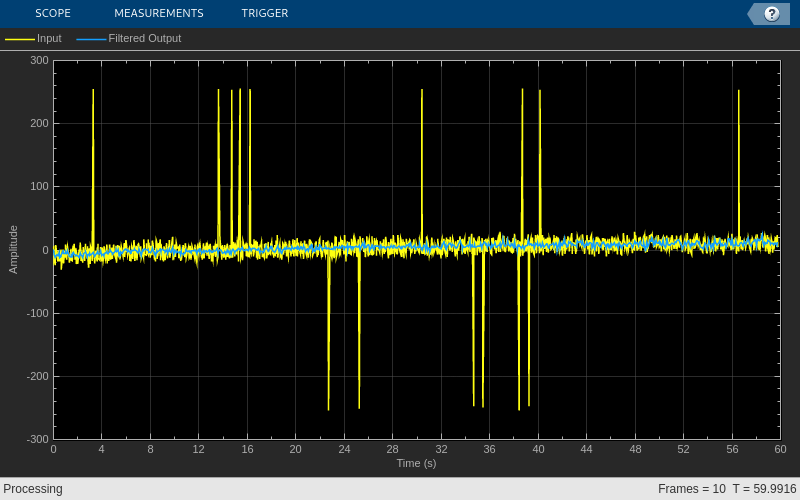Click the Time (s) x-axis label
The height and width of the screenshot is (500, 800).
click(416, 463)
